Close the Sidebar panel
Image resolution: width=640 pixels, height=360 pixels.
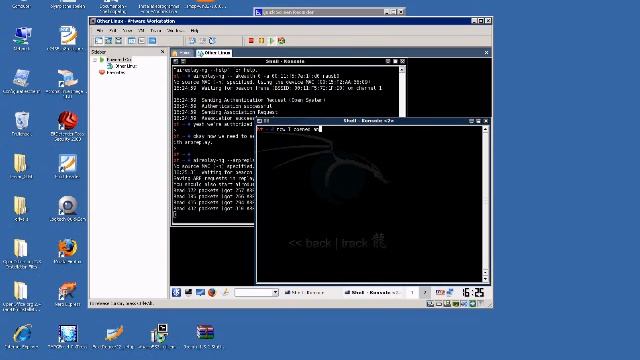click(x=162, y=52)
